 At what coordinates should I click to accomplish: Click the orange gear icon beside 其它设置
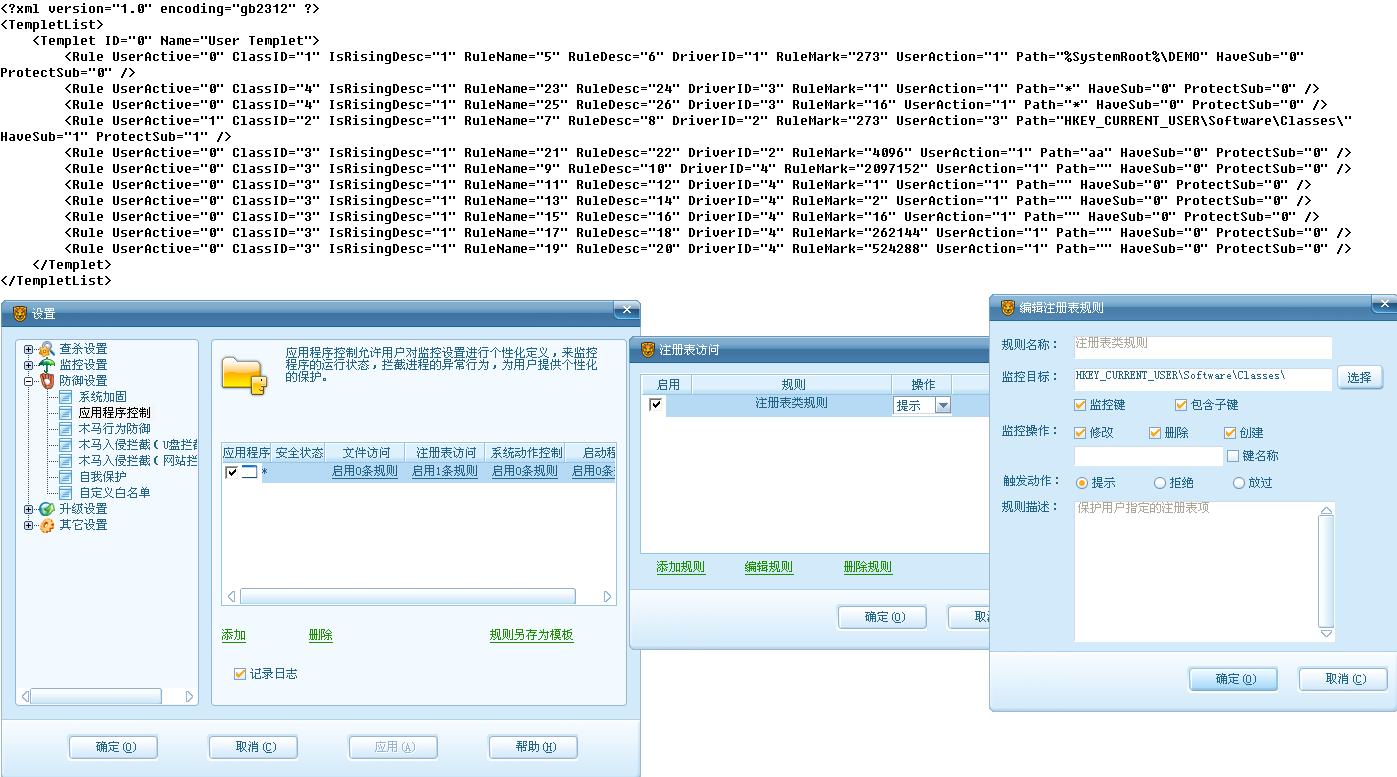47,525
